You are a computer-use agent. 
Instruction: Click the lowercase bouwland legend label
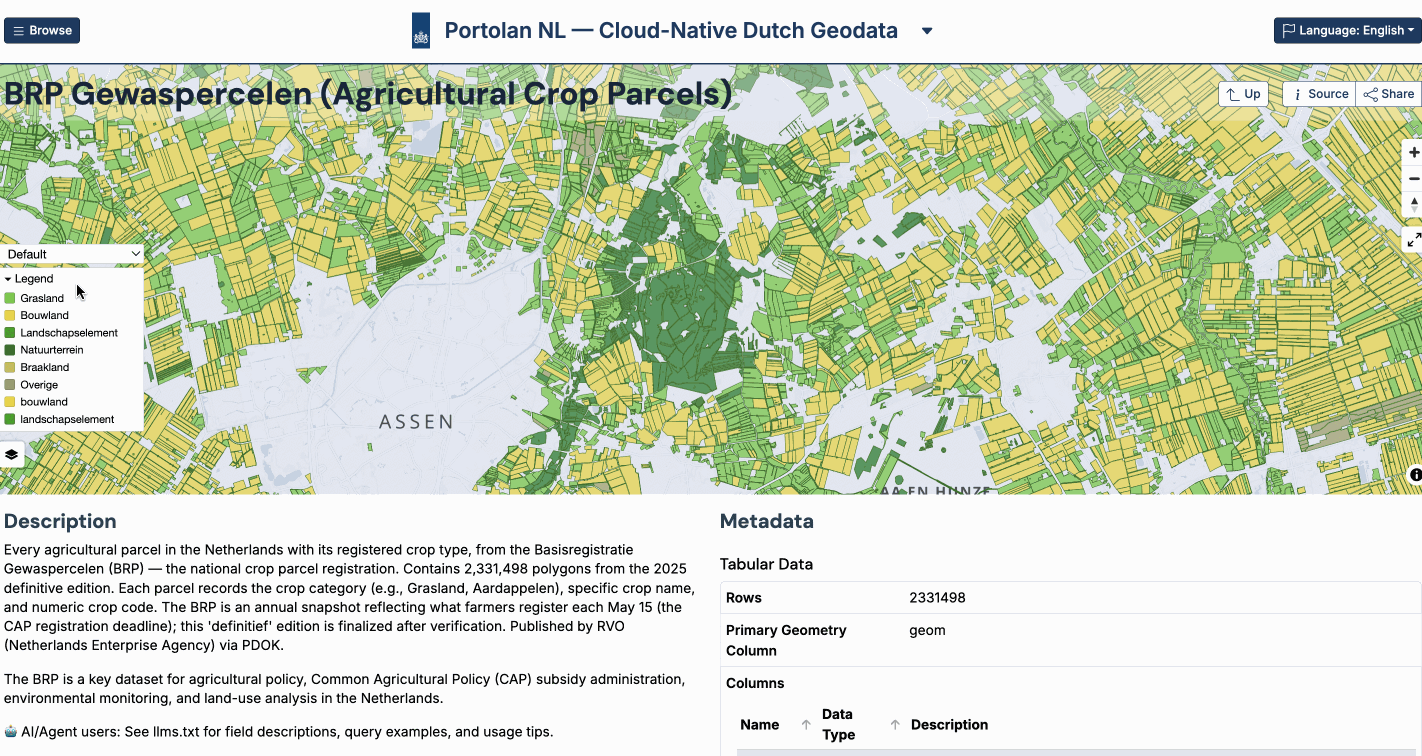[x=44, y=402]
